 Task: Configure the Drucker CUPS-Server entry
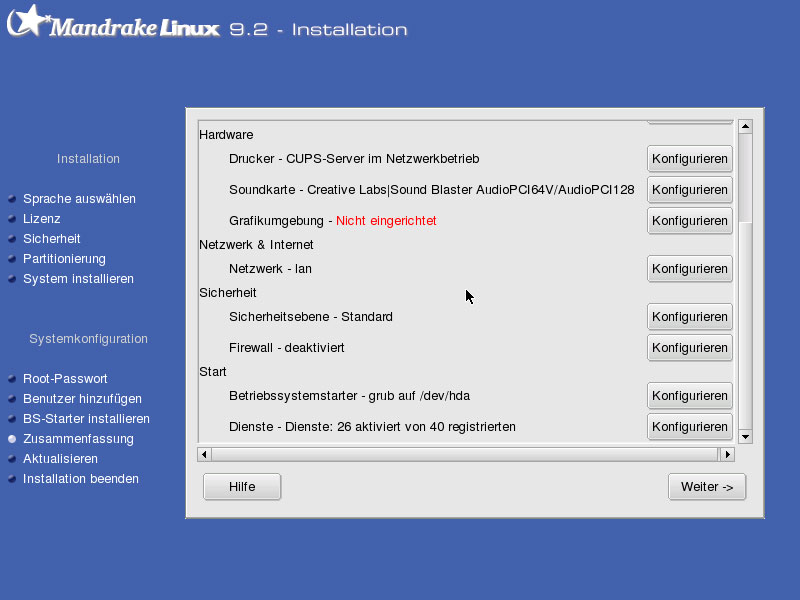(689, 159)
